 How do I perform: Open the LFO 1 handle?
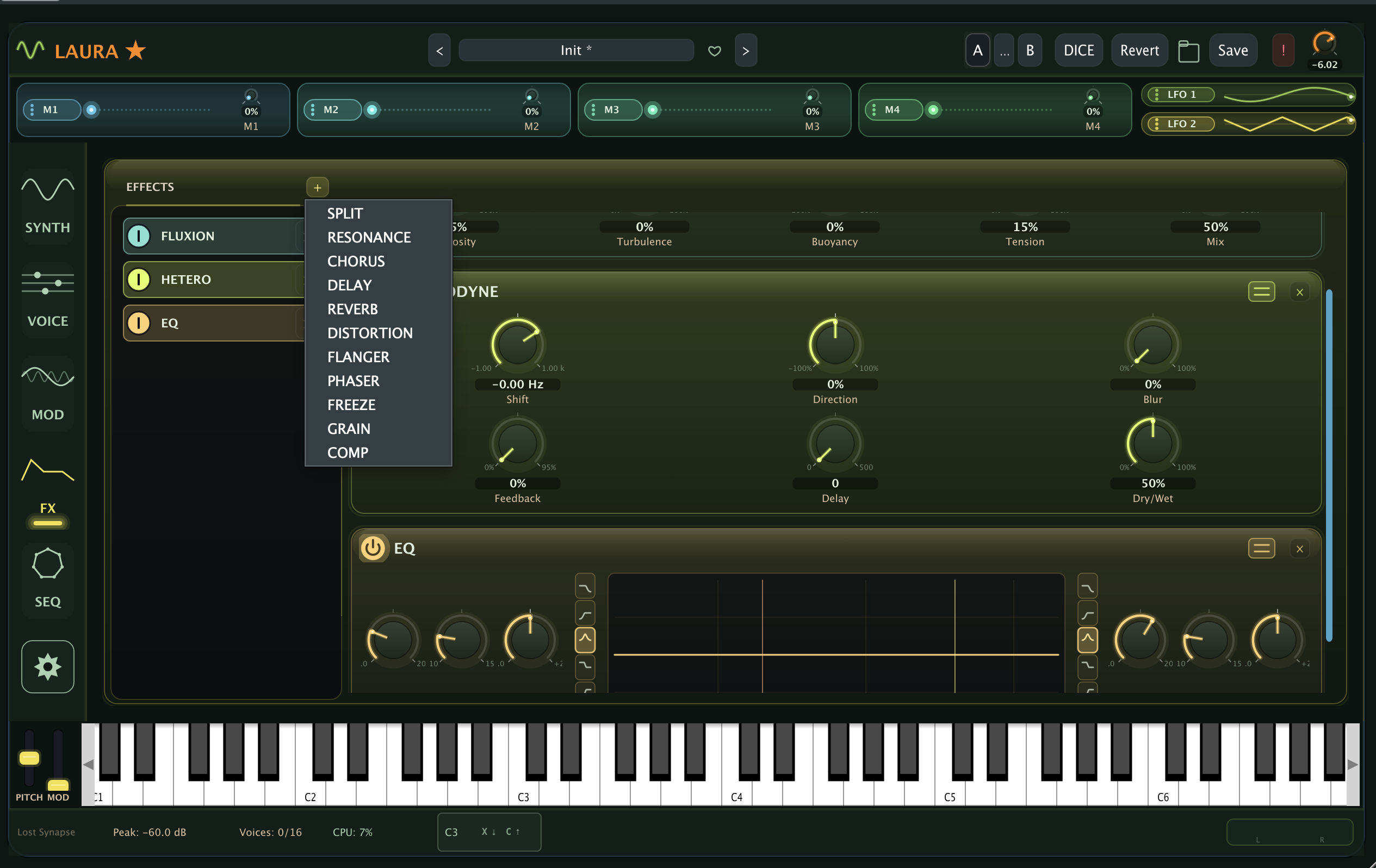coord(1181,94)
